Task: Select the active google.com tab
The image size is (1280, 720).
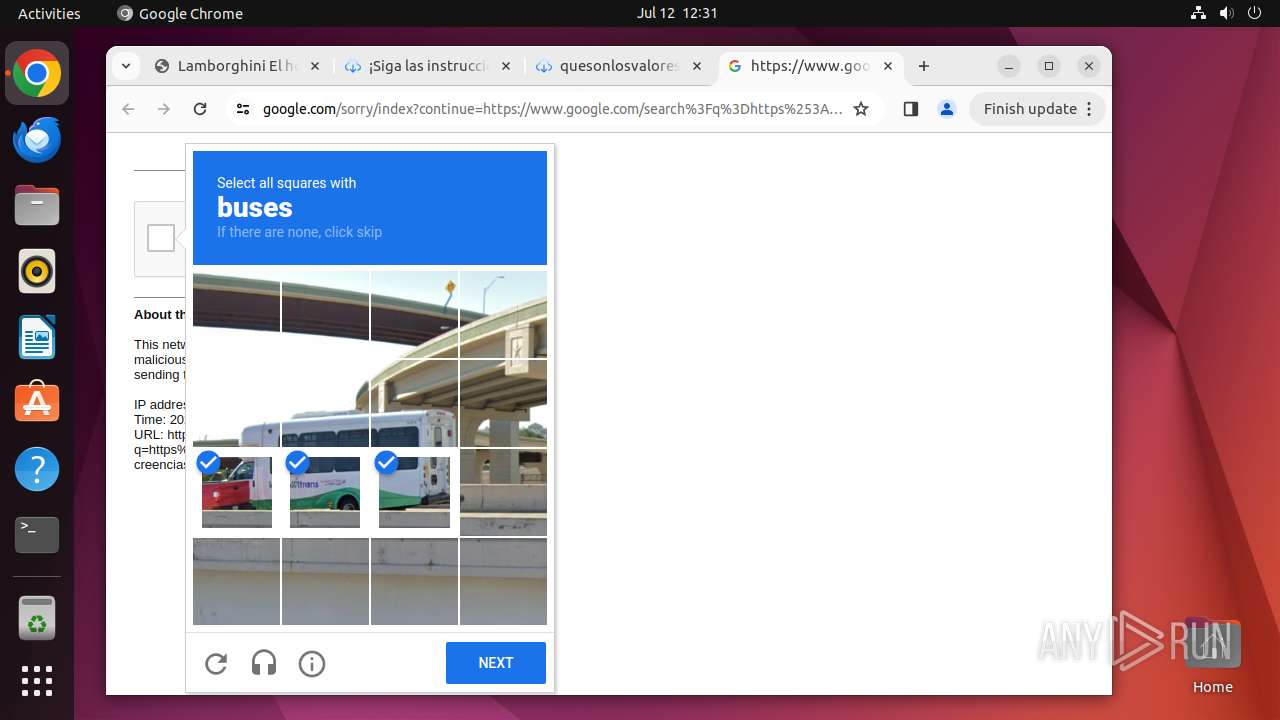Action: click(x=810, y=66)
